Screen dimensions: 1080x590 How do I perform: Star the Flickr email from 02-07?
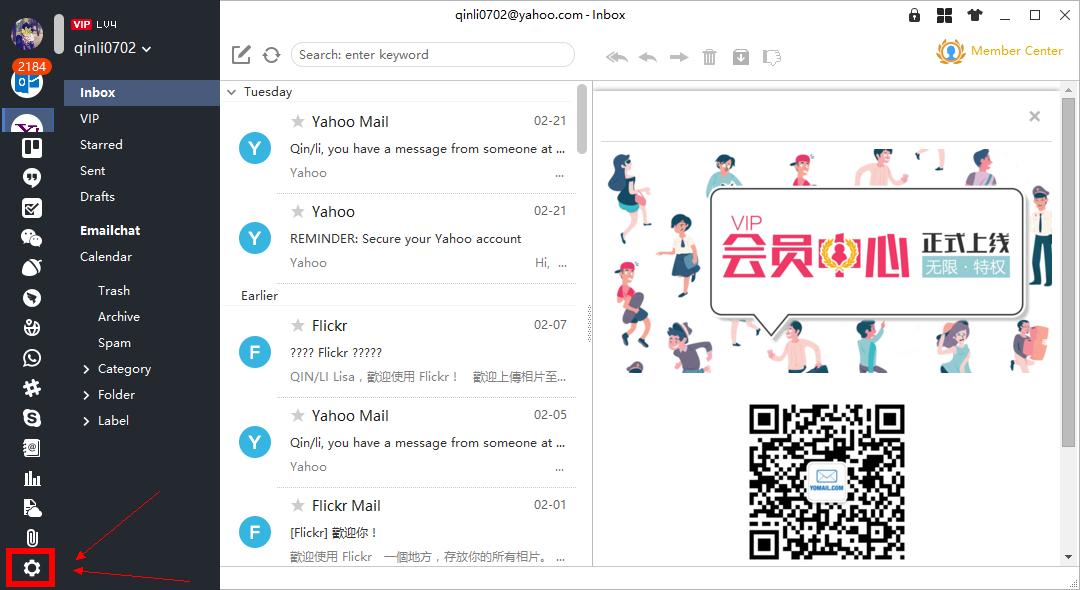[x=297, y=324]
